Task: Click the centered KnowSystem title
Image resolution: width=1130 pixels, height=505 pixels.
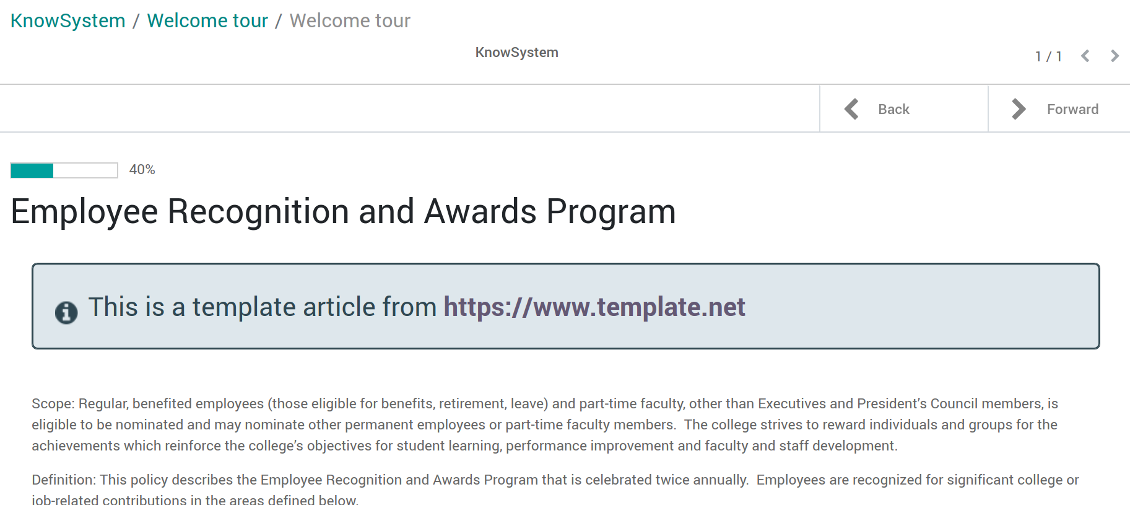Action: click(517, 53)
